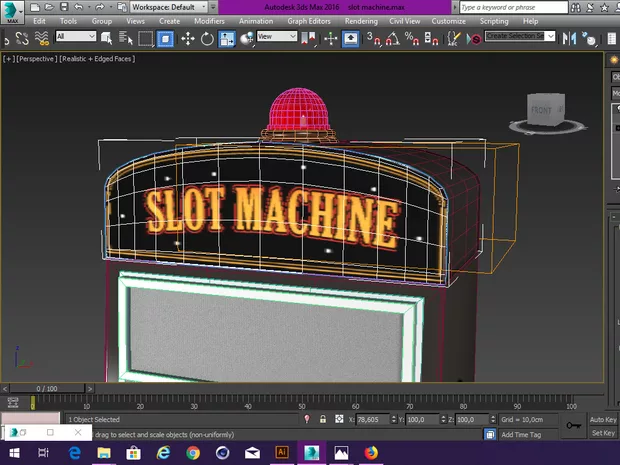The image size is (620, 465).
Task: Select the Select and Rotate tool
Action: 207,38
